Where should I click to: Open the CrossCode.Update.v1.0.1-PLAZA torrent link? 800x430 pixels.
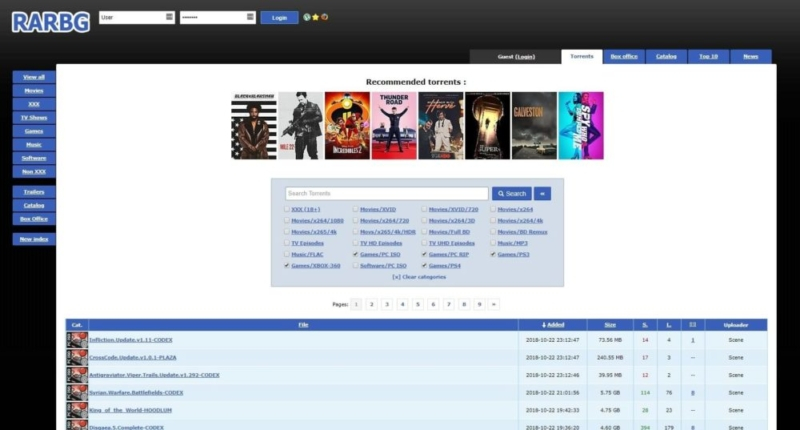pyautogui.click(x=133, y=358)
